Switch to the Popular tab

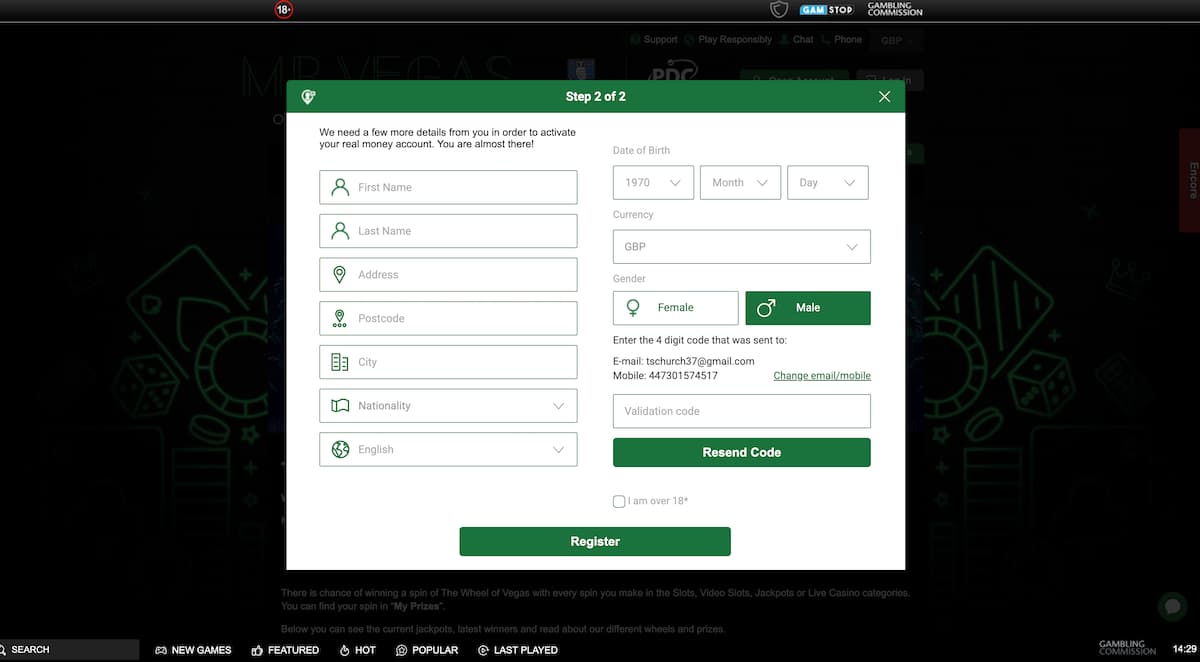coord(427,650)
